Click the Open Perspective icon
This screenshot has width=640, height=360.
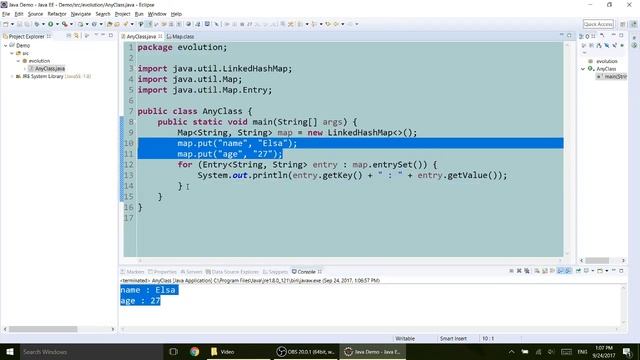[622, 24]
